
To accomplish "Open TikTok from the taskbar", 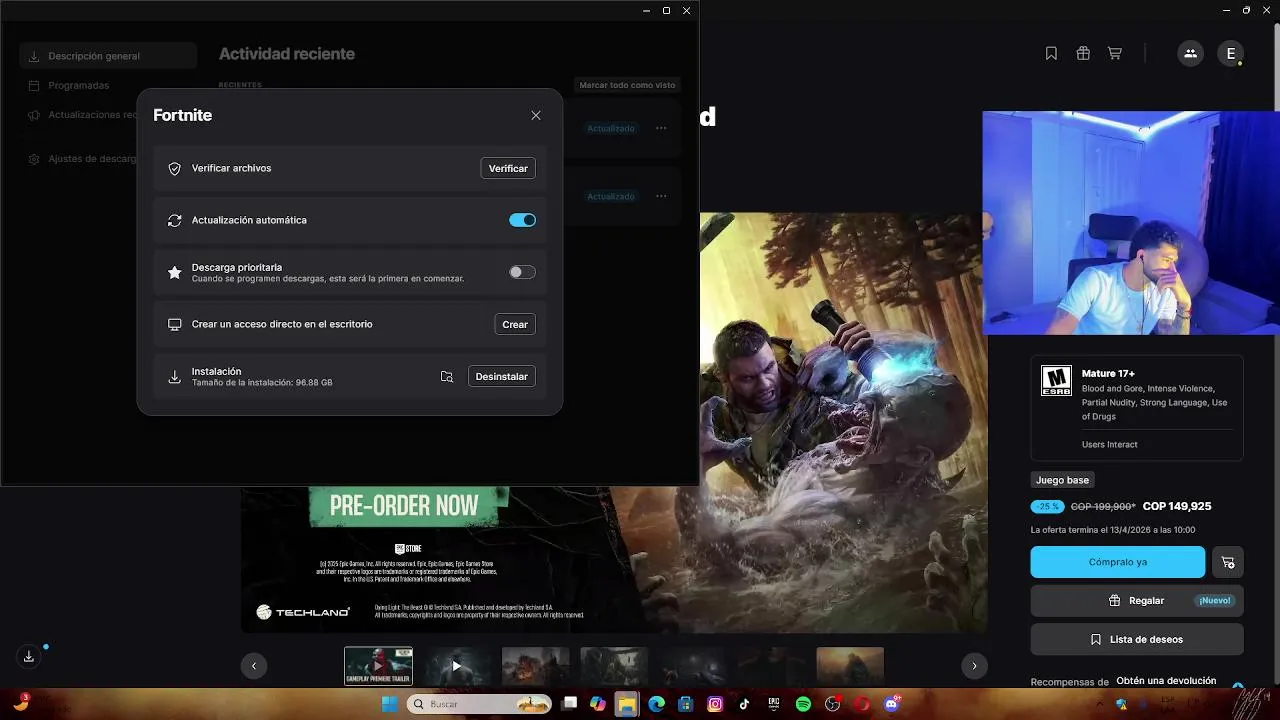I will pos(744,704).
